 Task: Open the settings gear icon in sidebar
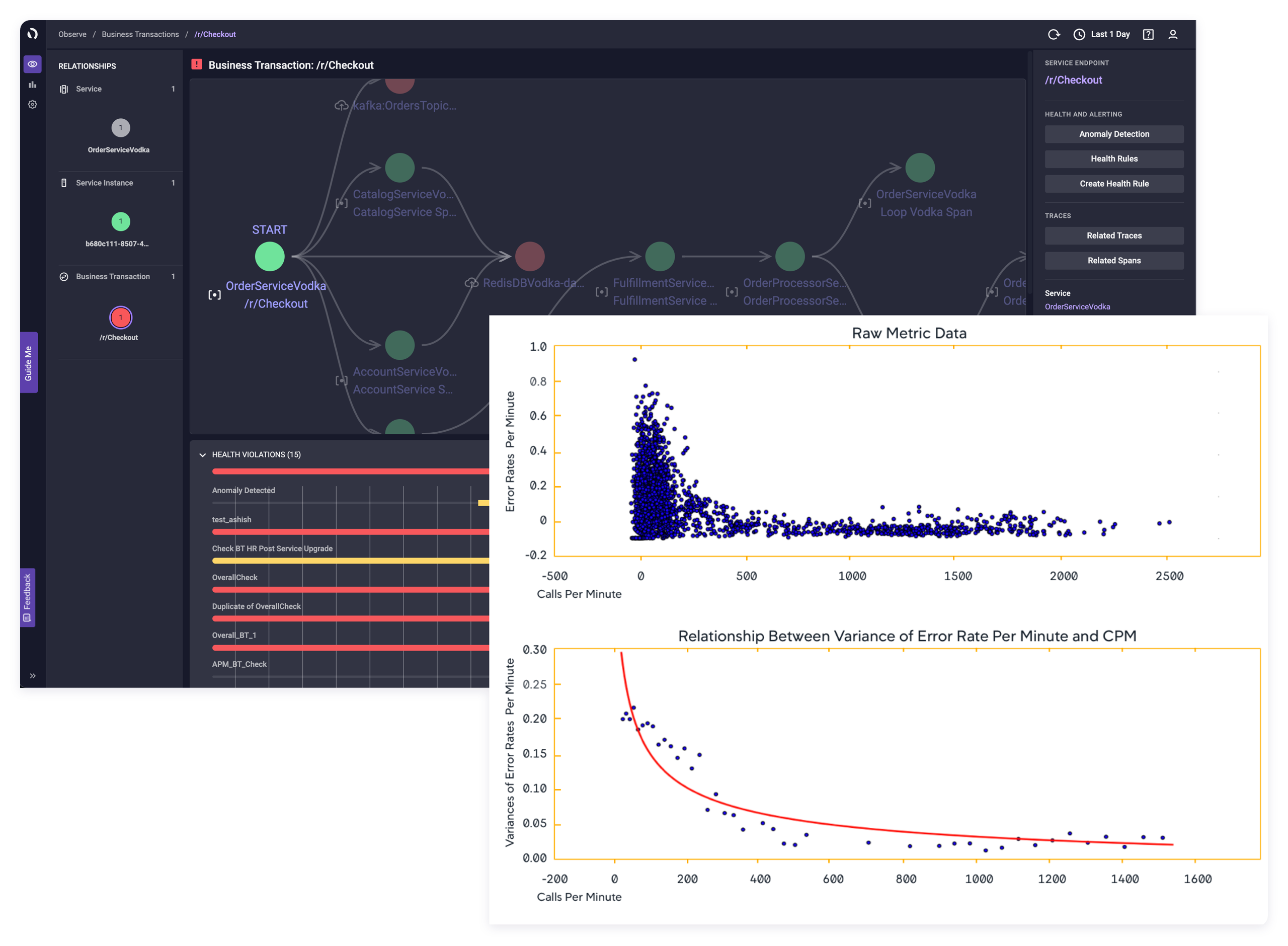tap(33, 104)
